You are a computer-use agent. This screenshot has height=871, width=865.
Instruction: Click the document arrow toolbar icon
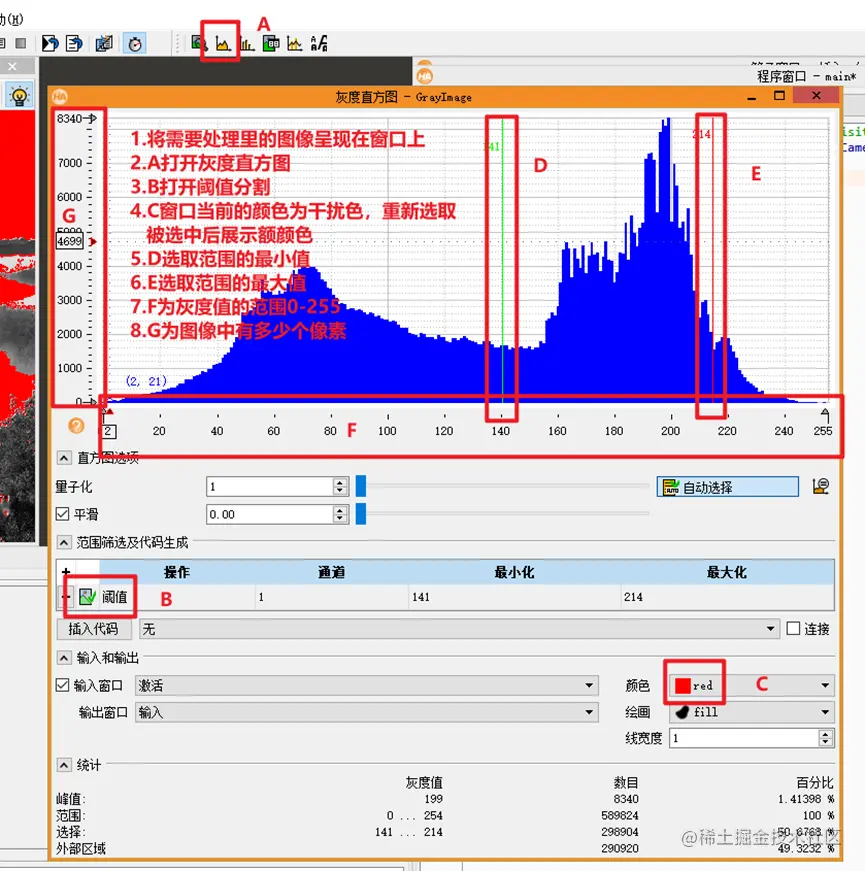click(x=74, y=43)
